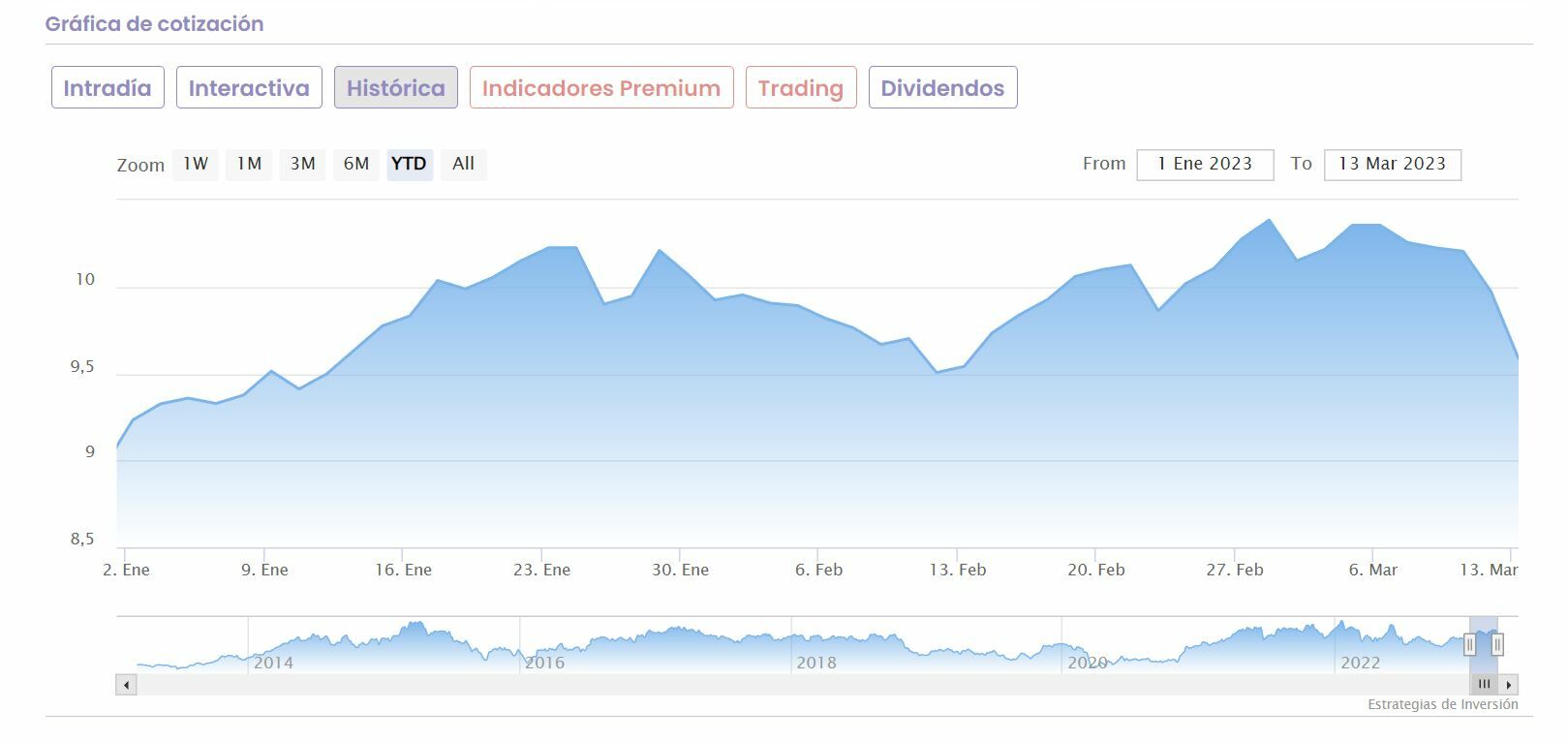Click the right navigator range handle
Image resolution: width=1568 pixels, height=742 pixels.
click(x=1497, y=644)
